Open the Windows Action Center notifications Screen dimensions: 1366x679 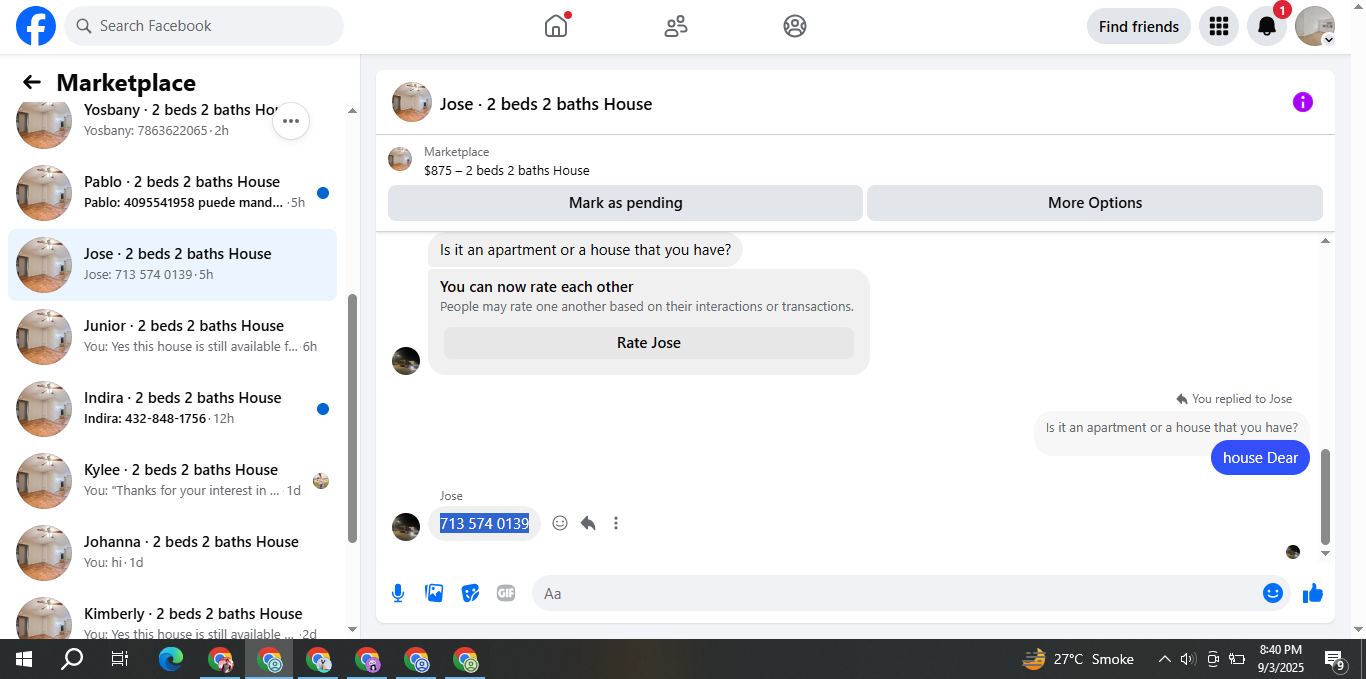tap(1336, 659)
